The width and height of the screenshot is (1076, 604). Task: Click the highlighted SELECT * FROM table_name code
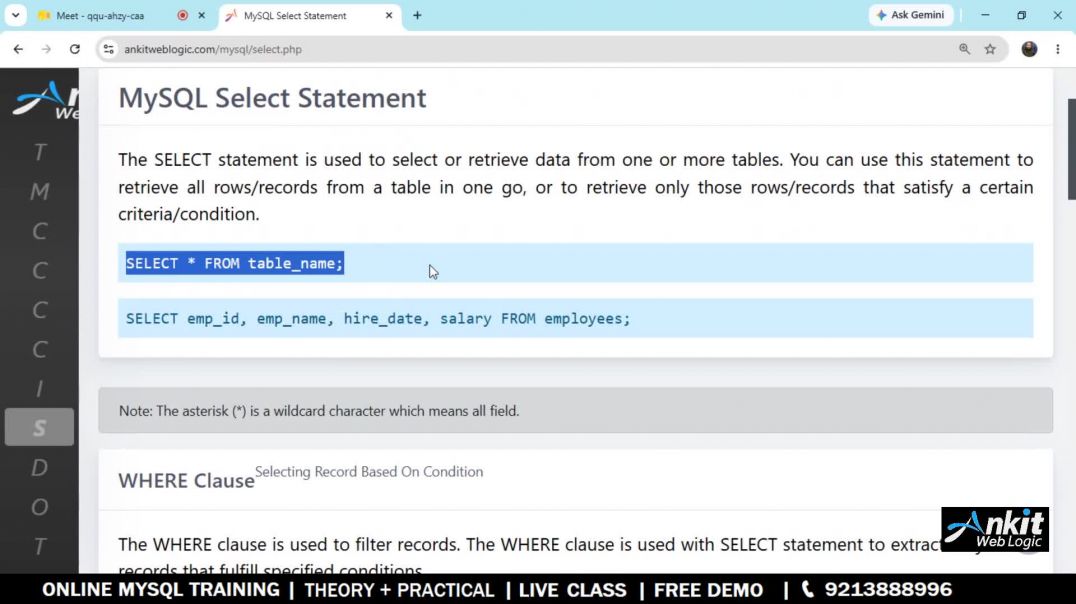tap(235, 263)
